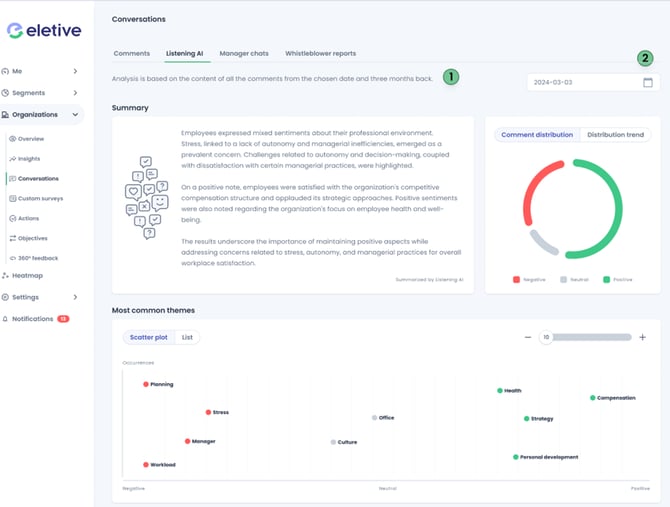Click the plus icon beside theme slider

coord(642,337)
